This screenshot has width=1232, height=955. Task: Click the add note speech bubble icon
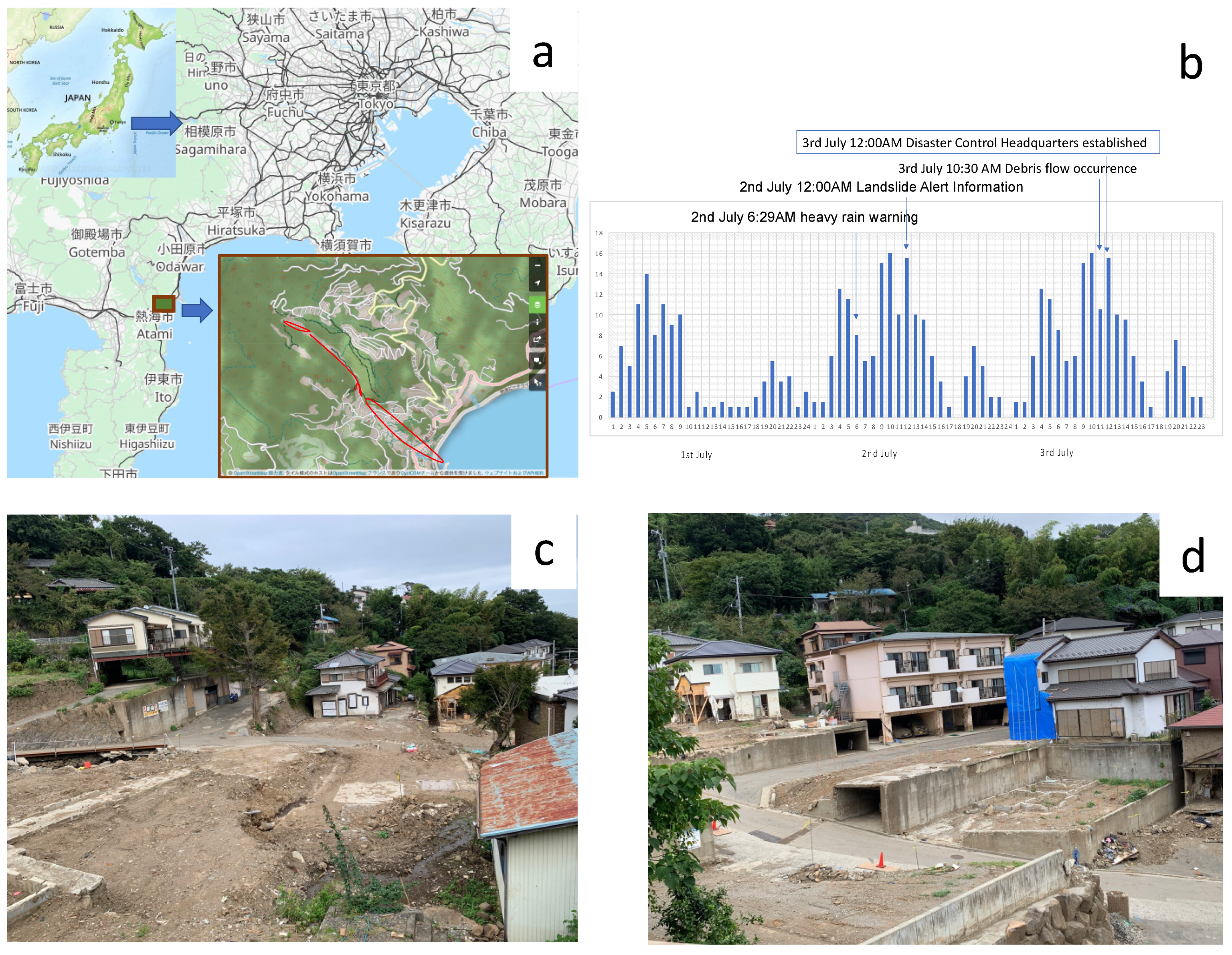(x=537, y=360)
